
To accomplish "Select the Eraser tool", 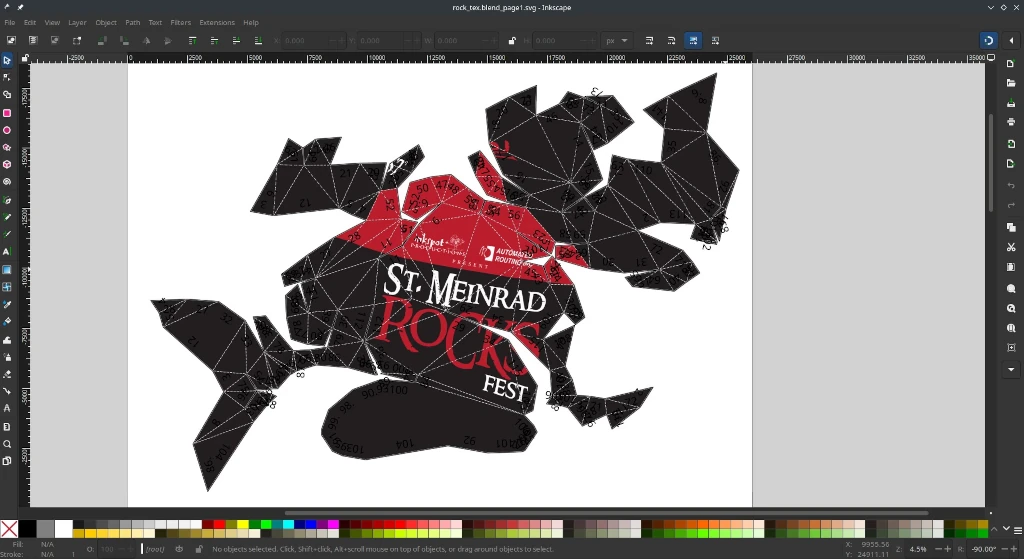I will (7, 374).
